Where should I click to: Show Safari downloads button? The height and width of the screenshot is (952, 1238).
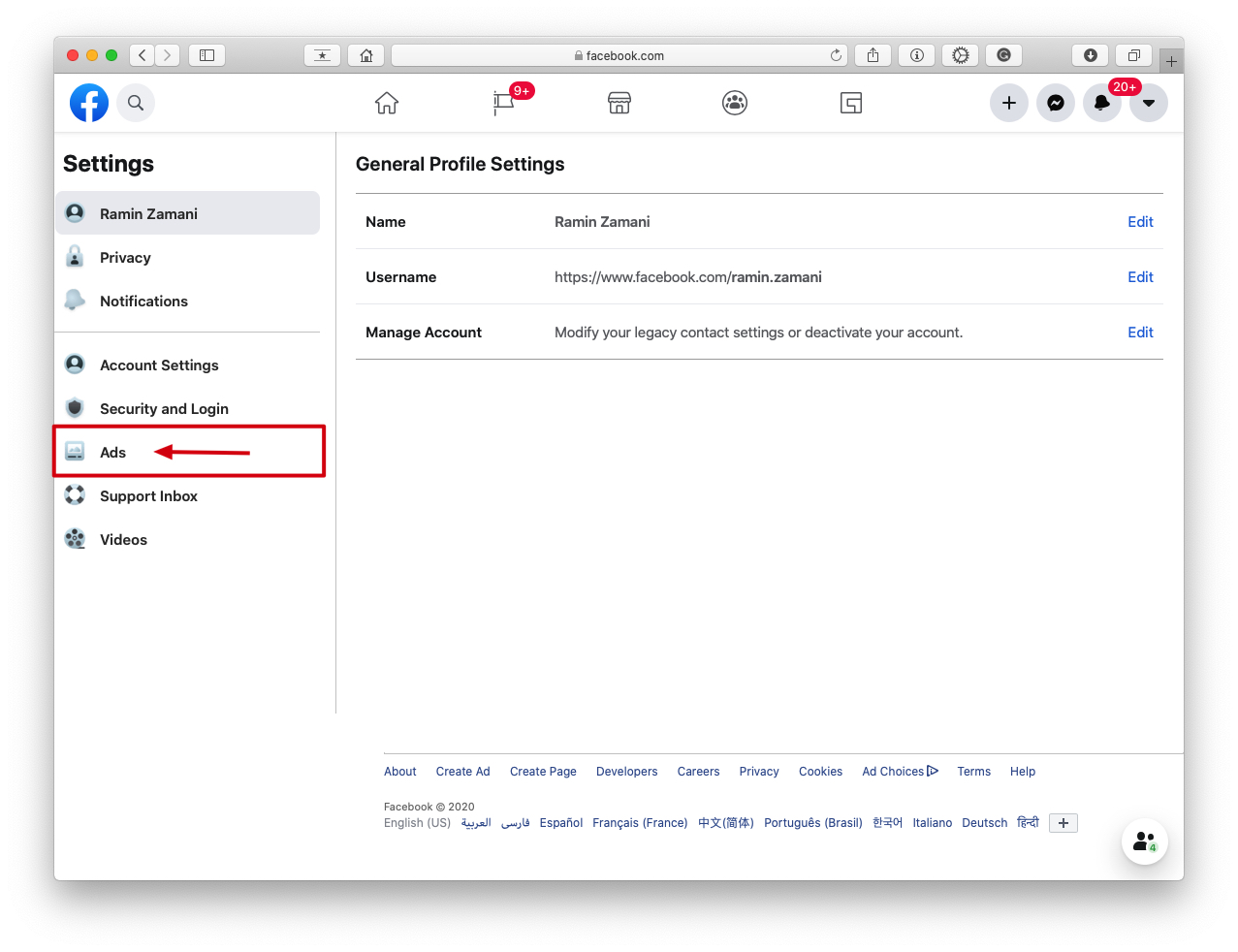(x=1090, y=55)
